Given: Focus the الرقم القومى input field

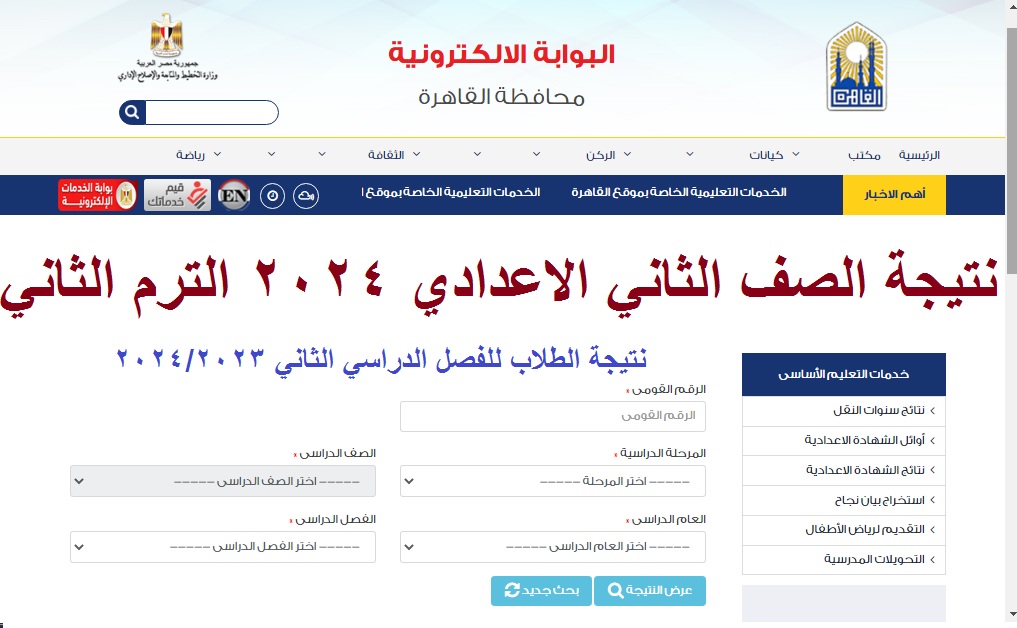Looking at the screenshot, I should [553, 416].
